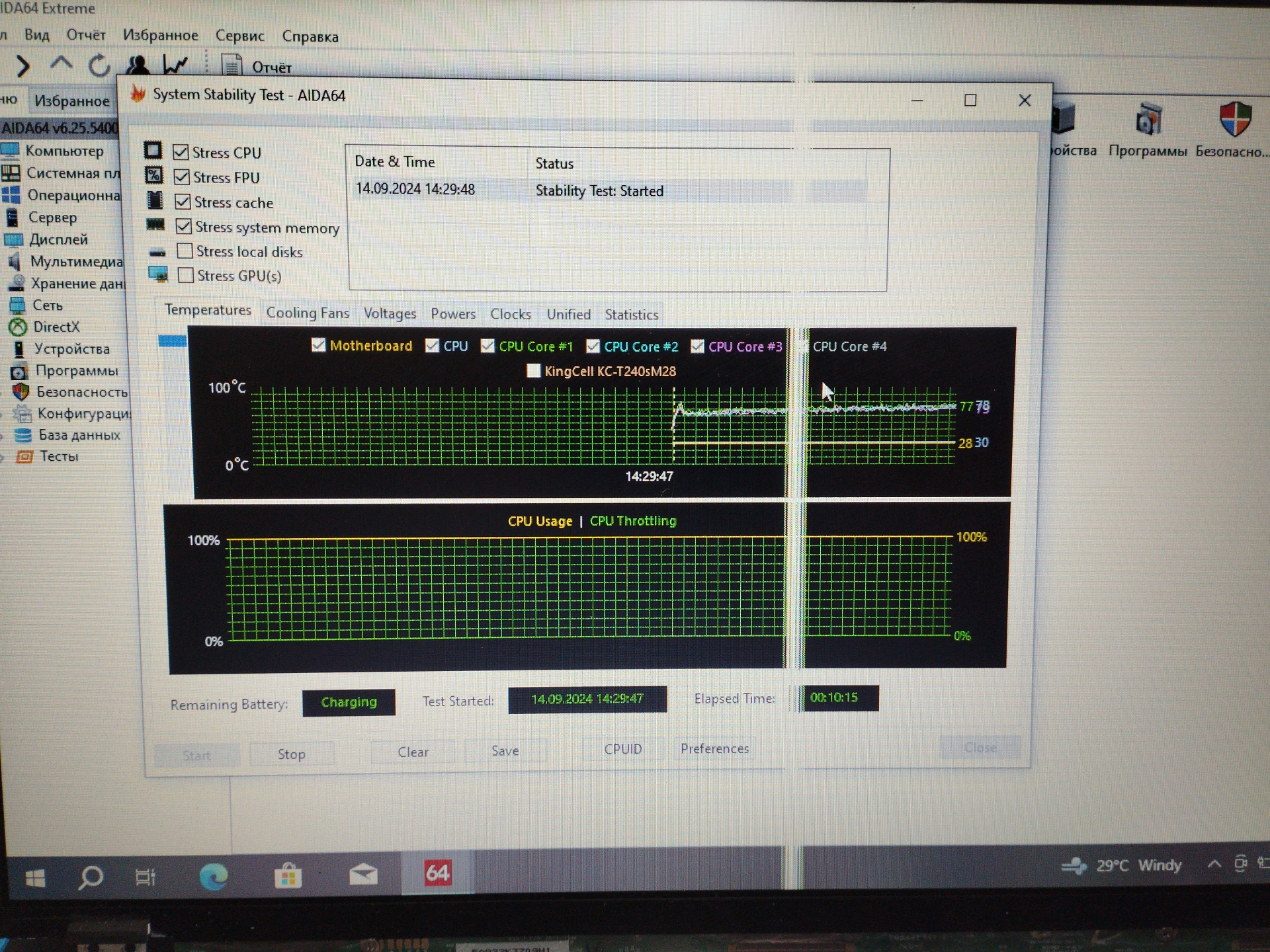Image resolution: width=1270 pixels, height=952 pixels.
Task: Select the Операционная система tree item
Action: coord(62,195)
